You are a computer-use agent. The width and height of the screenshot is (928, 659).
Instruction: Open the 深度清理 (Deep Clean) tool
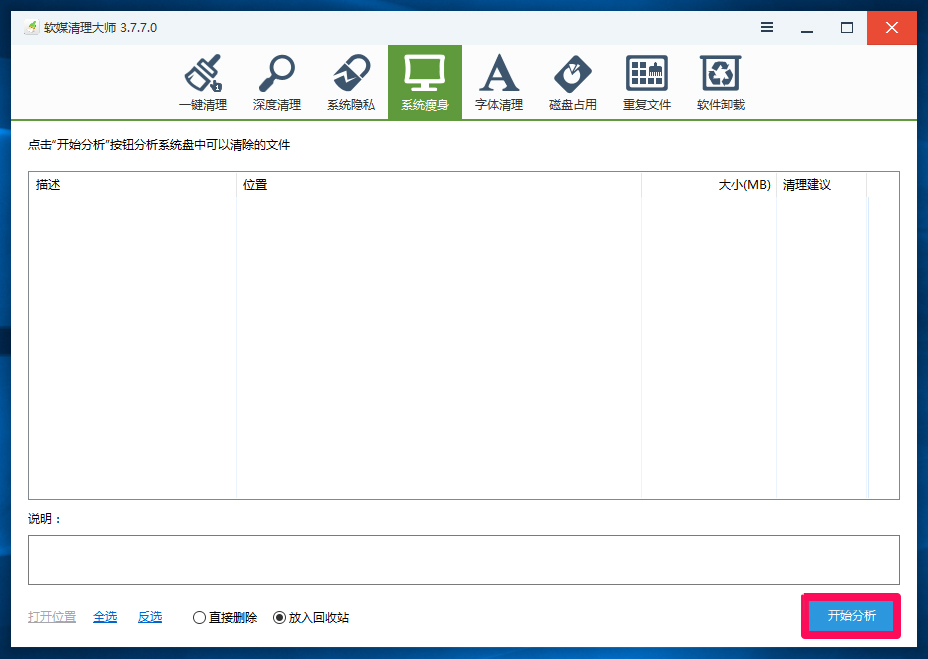(277, 82)
